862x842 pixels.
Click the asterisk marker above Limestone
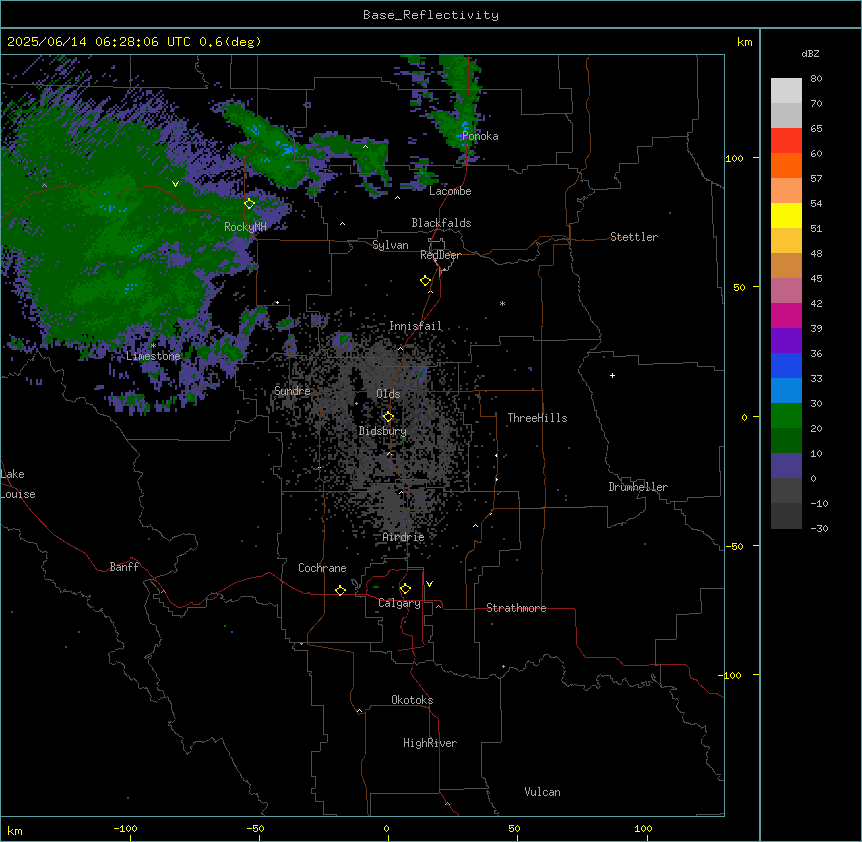point(153,346)
